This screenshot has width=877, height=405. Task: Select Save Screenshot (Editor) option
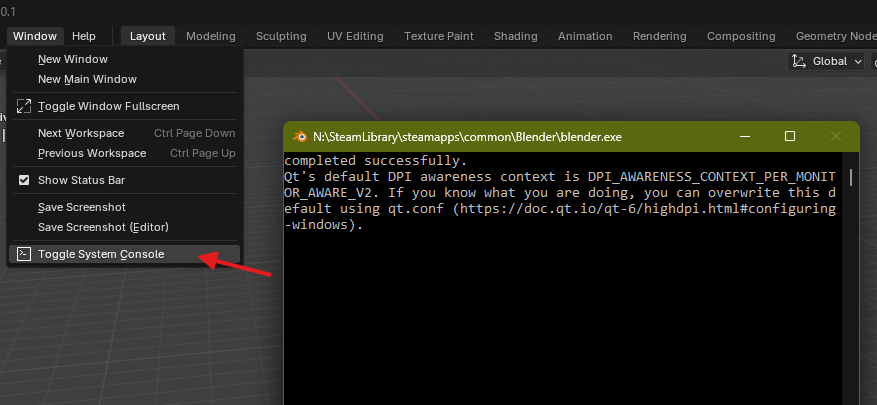click(x=103, y=227)
